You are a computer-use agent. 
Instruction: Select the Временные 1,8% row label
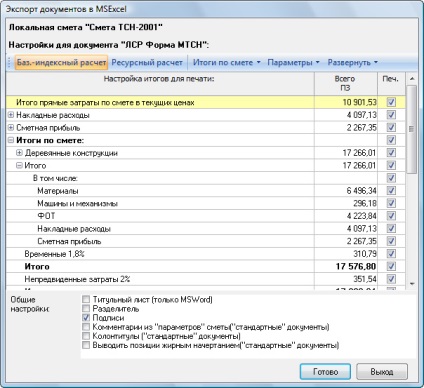(x=54, y=254)
